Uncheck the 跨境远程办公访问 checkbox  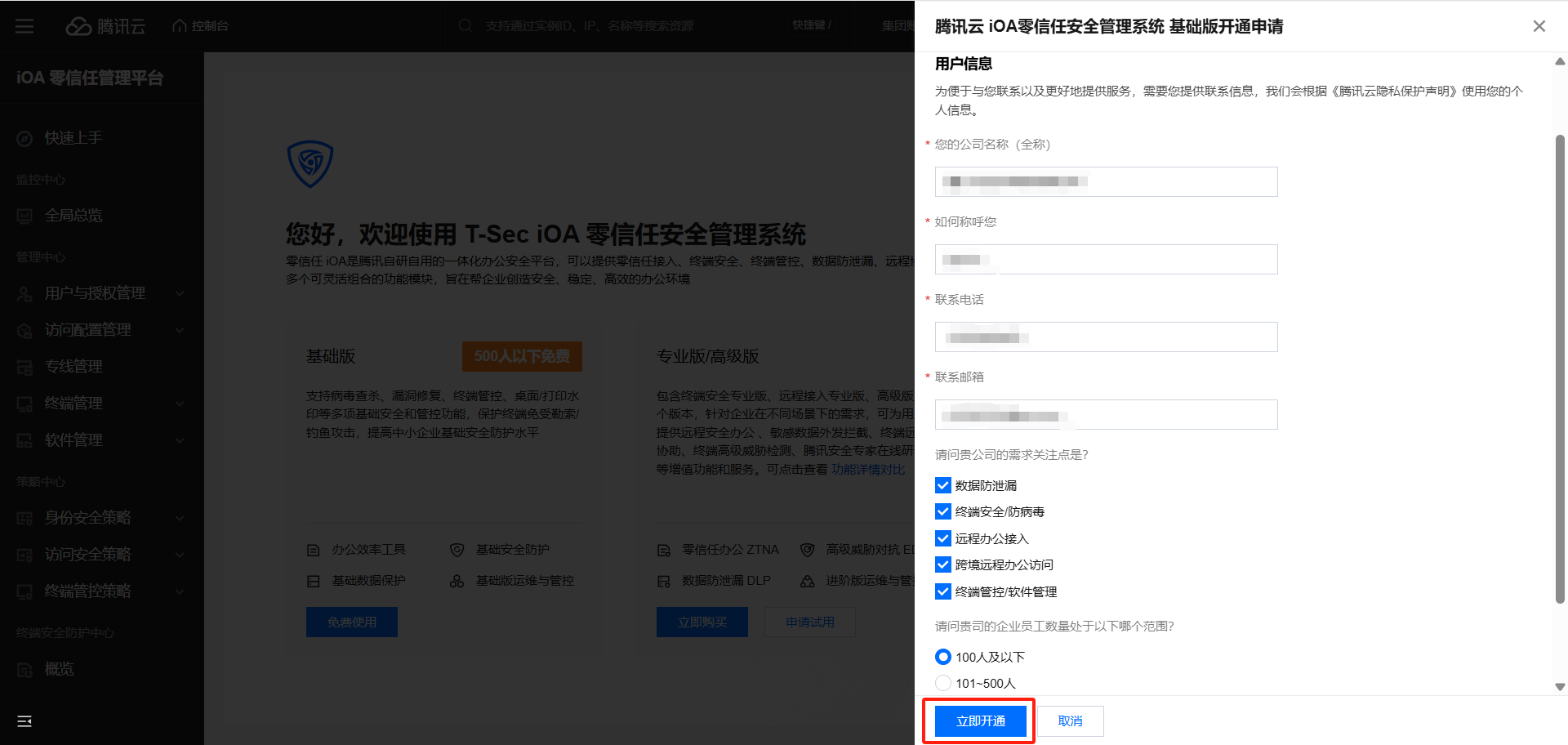pos(943,564)
